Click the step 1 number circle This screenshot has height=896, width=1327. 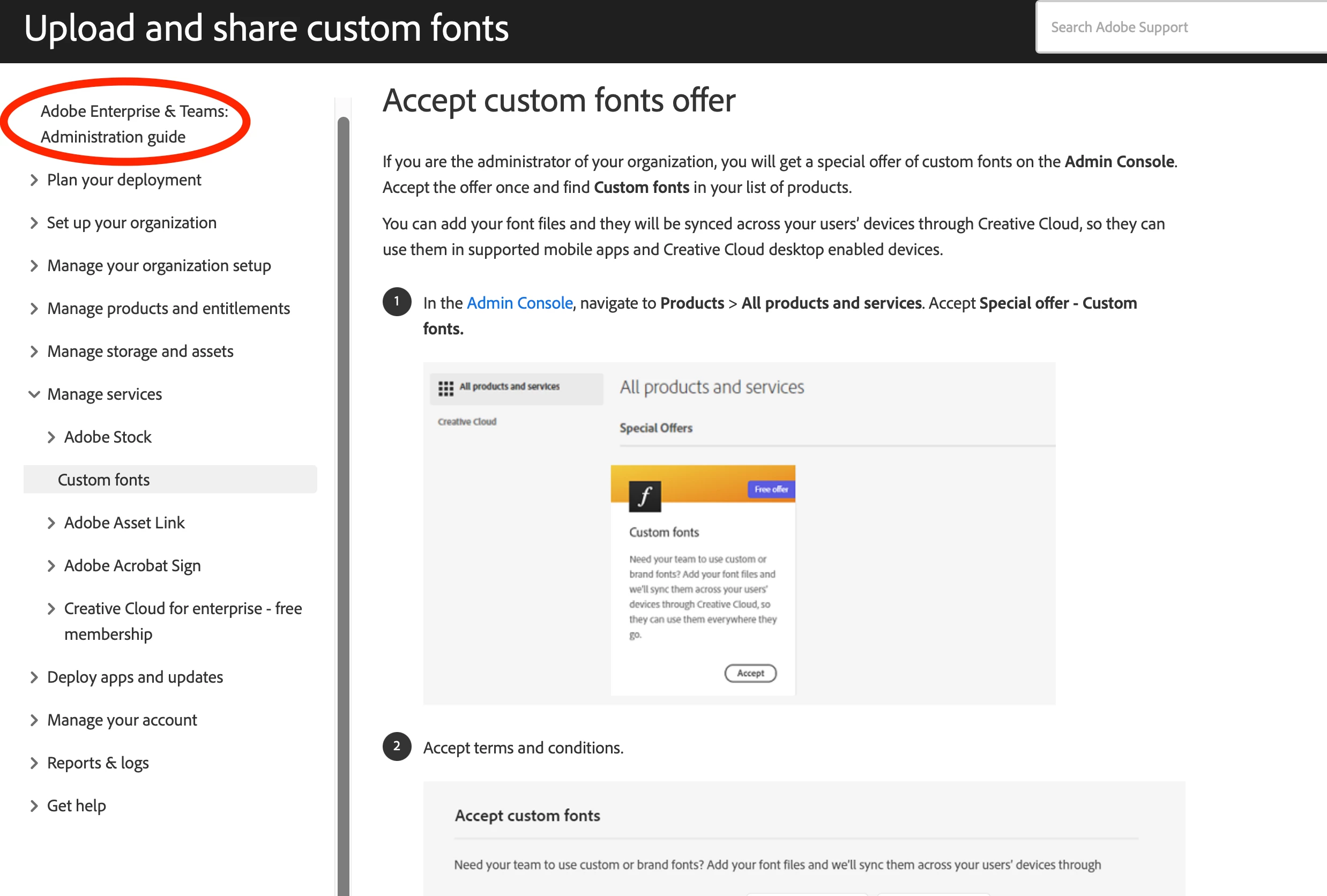397,302
